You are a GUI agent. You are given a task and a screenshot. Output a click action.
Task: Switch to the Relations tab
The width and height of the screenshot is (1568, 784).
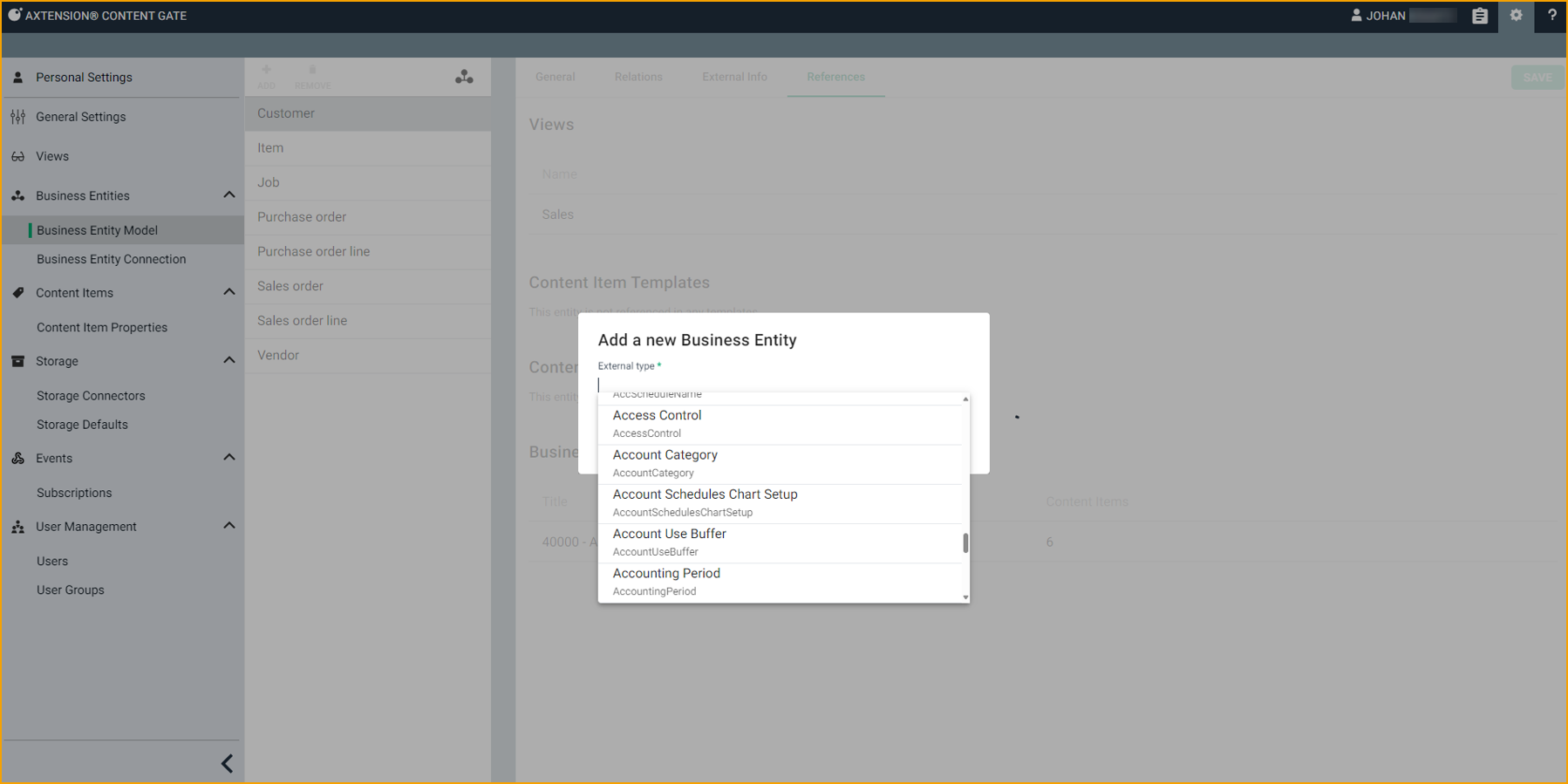point(638,77)
